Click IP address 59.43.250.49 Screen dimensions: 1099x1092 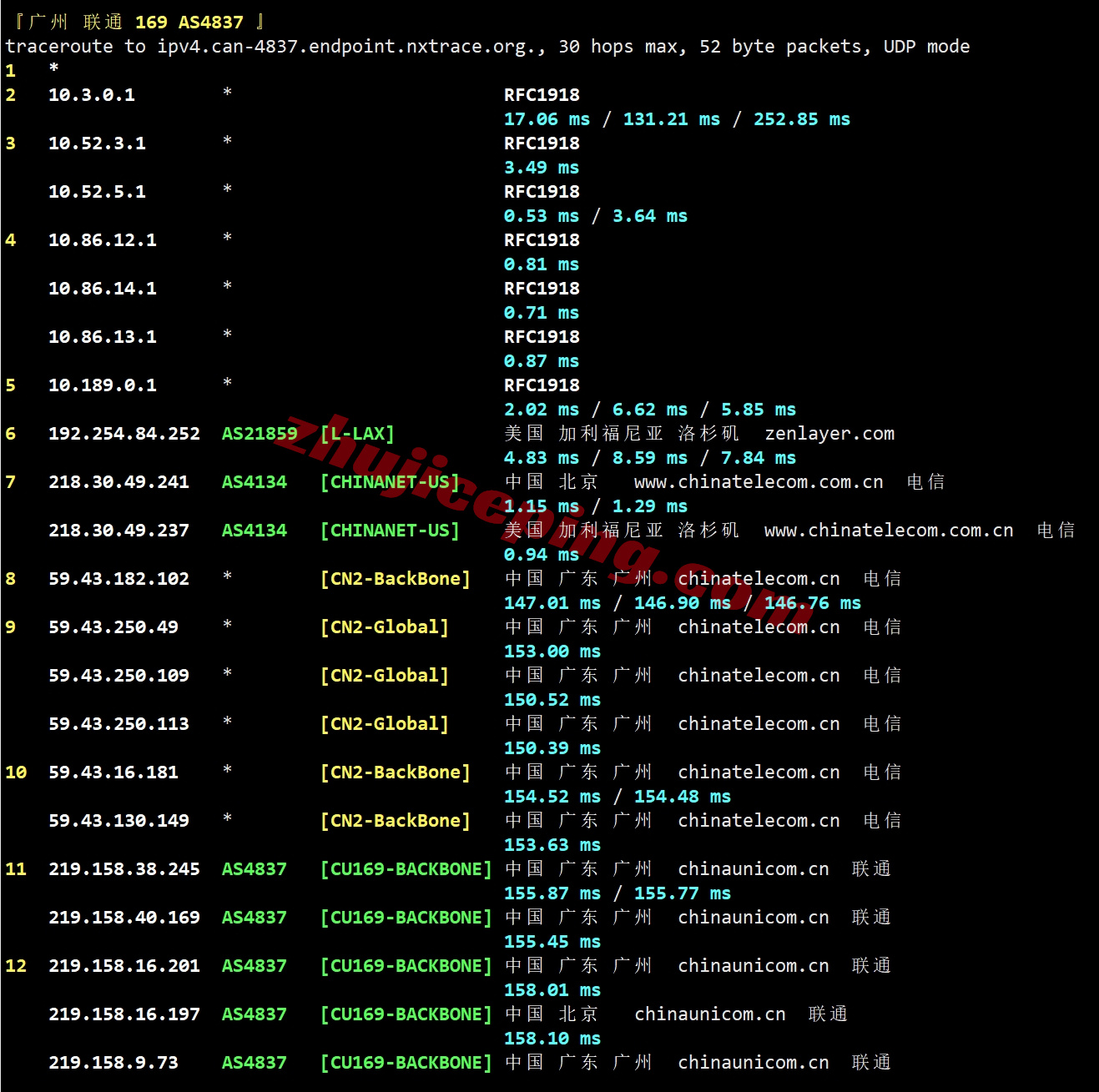pyautogui.click(x=113, y=627)
